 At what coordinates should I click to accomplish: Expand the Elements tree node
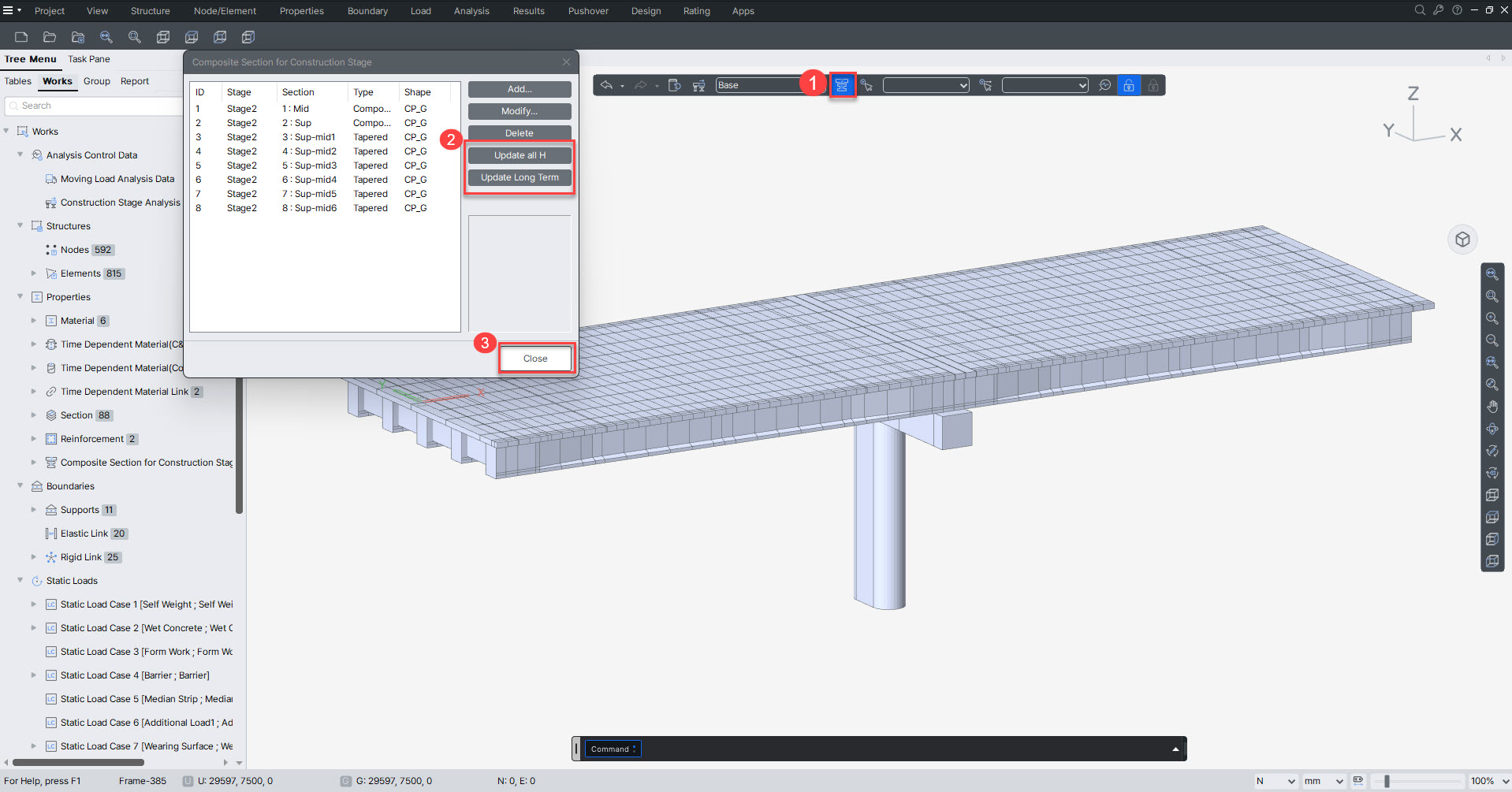(33, 273)
